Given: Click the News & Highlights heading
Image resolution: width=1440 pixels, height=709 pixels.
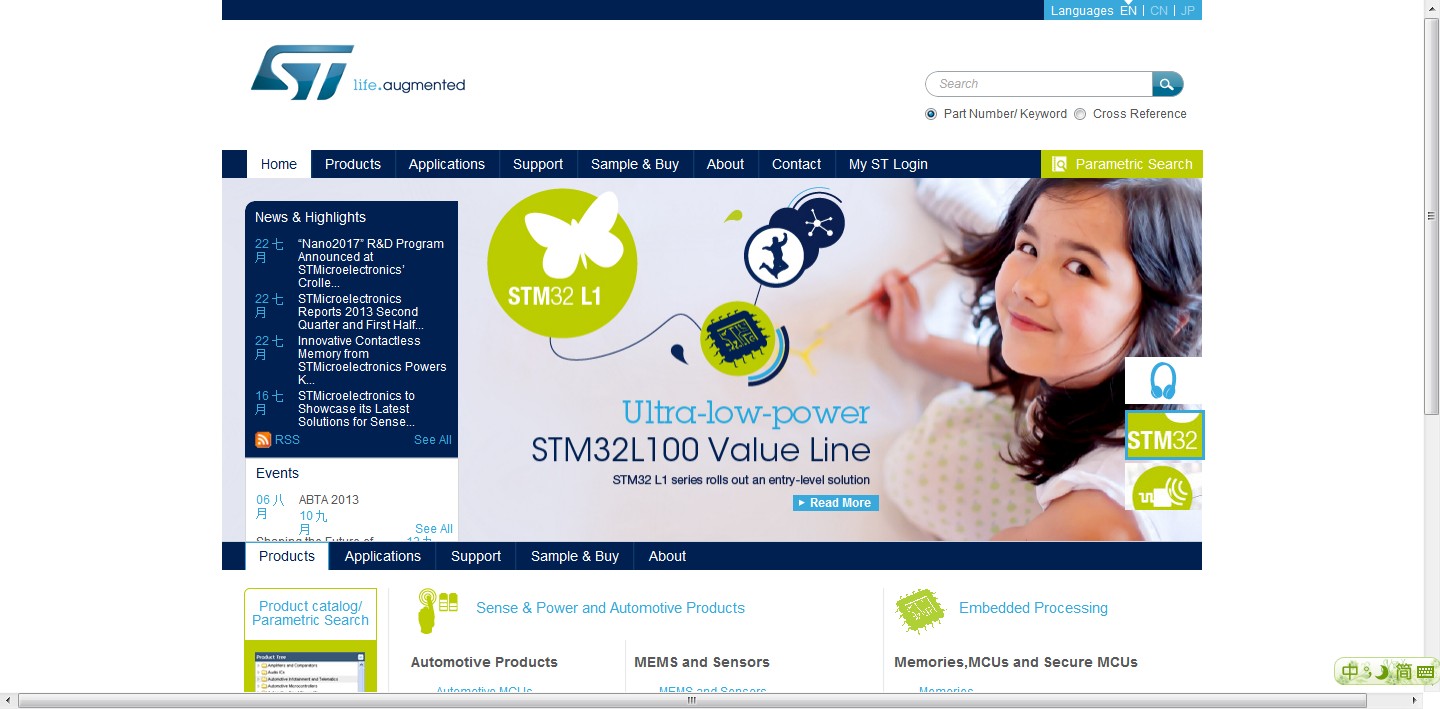Looking at the screenshot, I should click(310, 217).
